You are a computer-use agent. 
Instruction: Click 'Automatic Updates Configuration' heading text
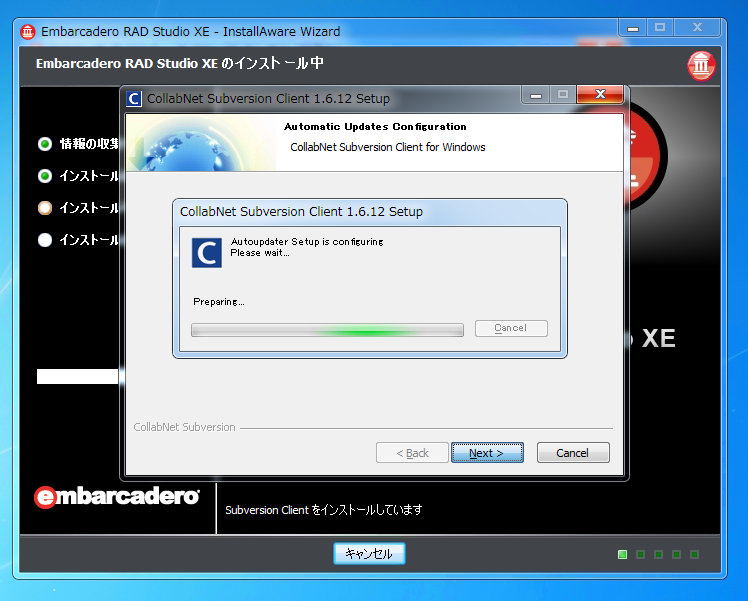pyautogui.click(x=375, y=126)
